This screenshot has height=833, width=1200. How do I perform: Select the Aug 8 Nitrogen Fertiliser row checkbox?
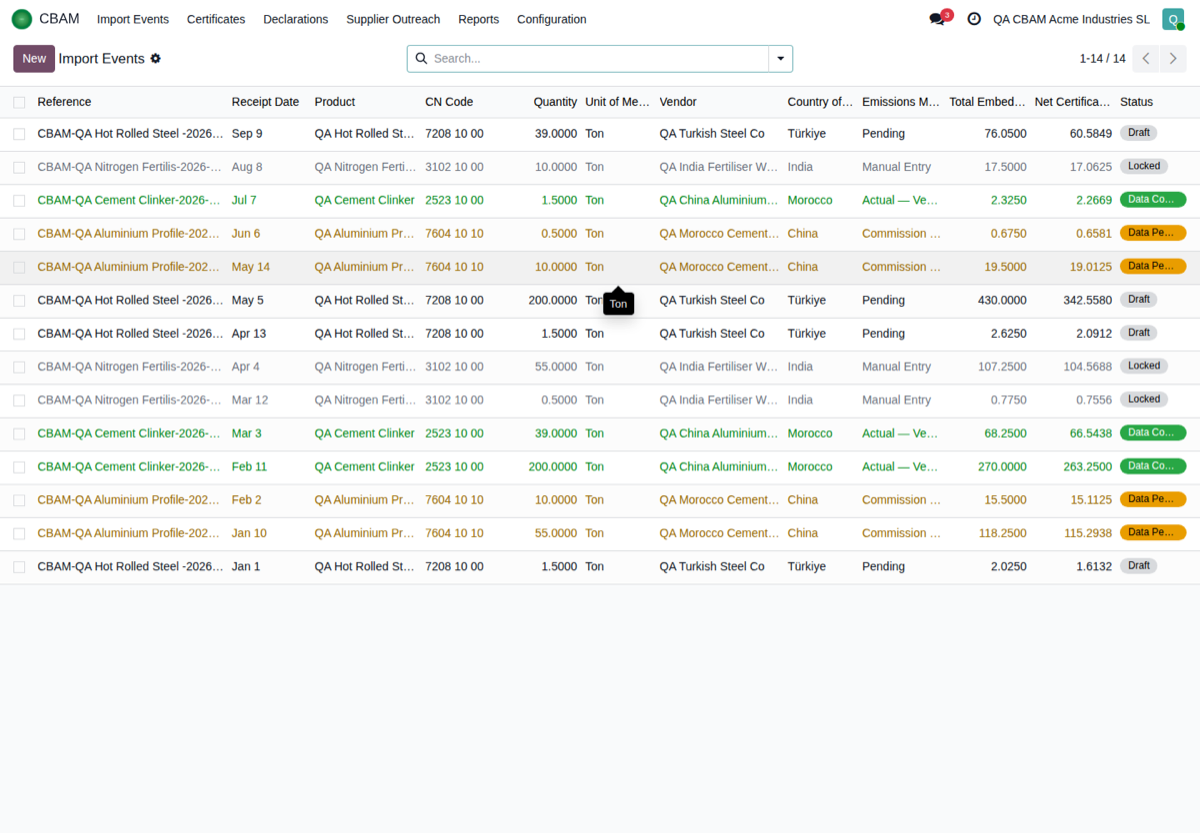coord(19,167)
